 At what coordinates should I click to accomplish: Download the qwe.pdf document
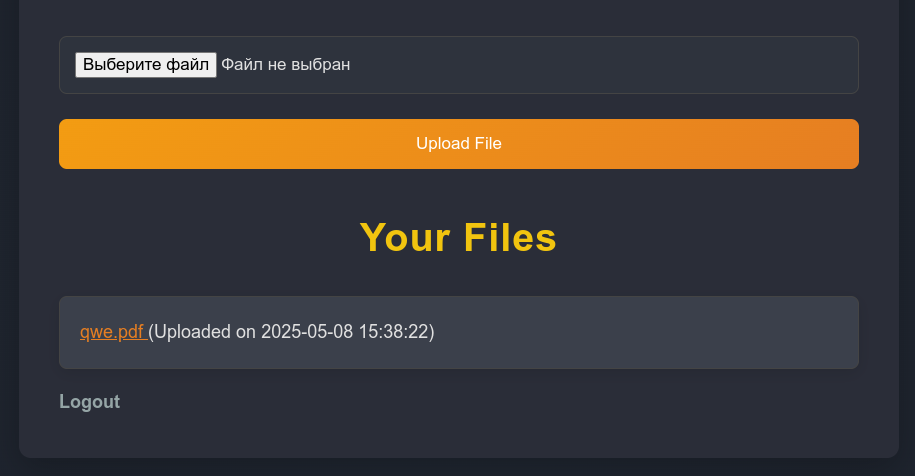tap(113, 332)
